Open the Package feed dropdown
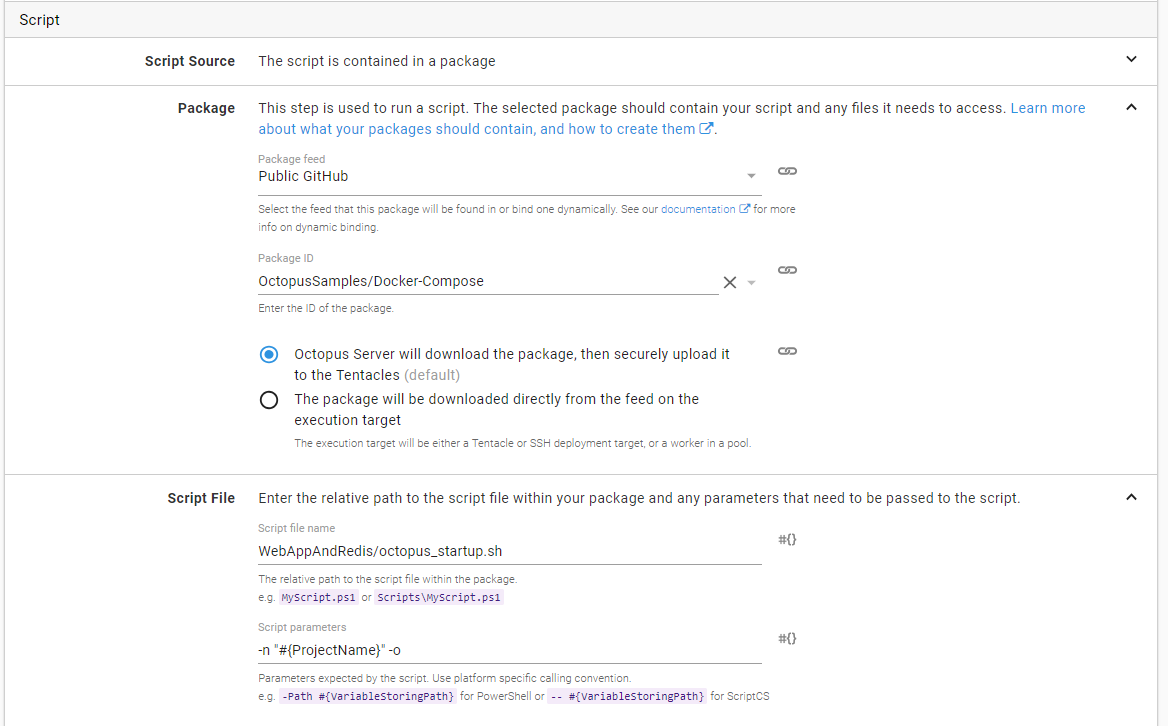 tap(751, 177)
